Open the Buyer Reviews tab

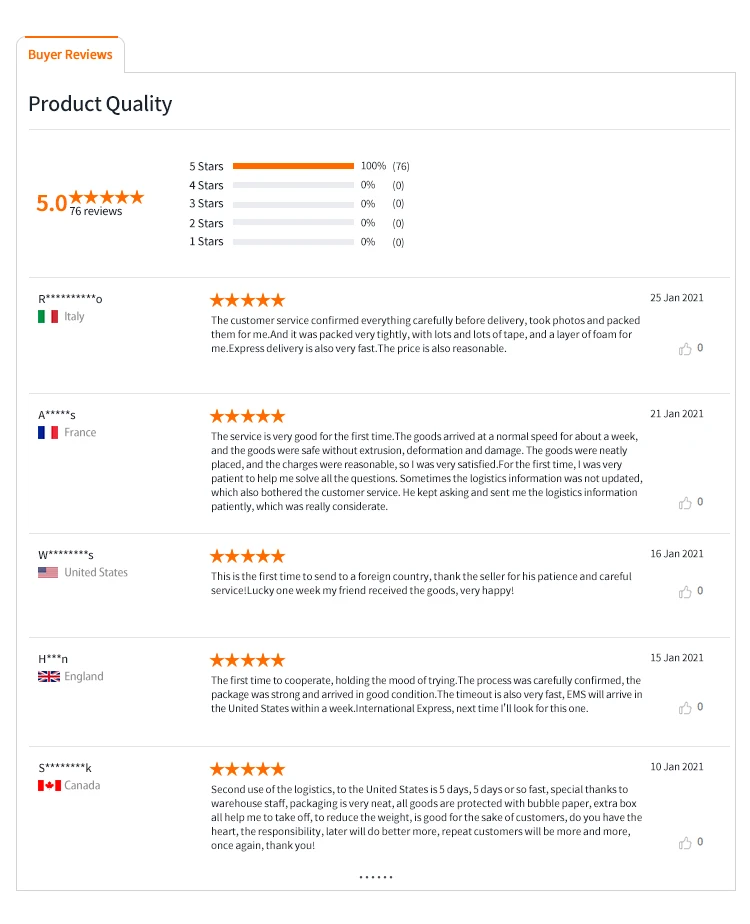[x=70, y=55]
